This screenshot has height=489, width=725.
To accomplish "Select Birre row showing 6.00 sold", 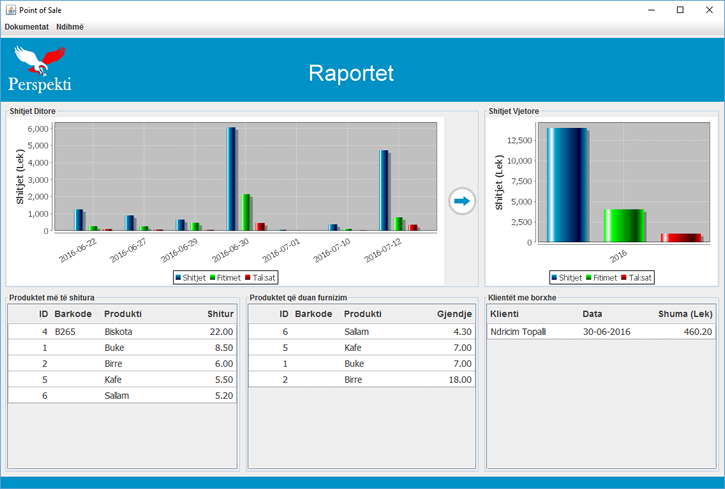I will click(122, 364).
